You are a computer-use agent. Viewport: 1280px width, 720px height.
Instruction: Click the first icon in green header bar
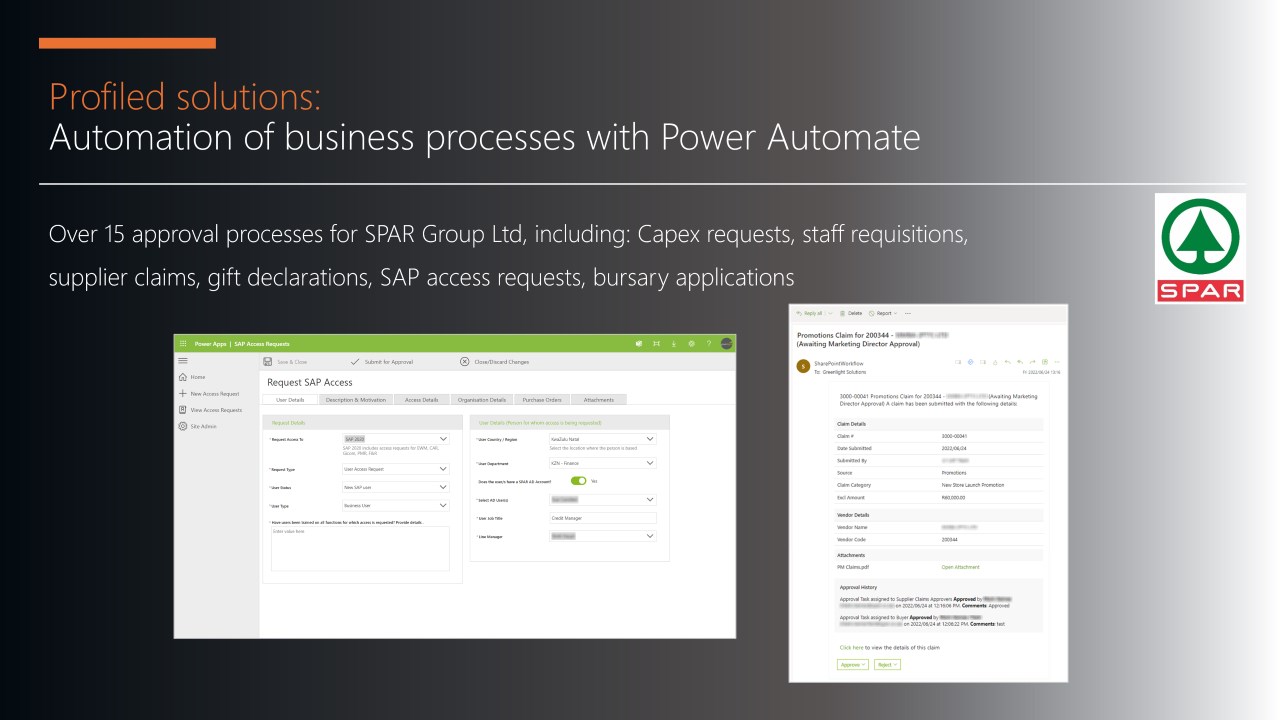tap(639, 343)
